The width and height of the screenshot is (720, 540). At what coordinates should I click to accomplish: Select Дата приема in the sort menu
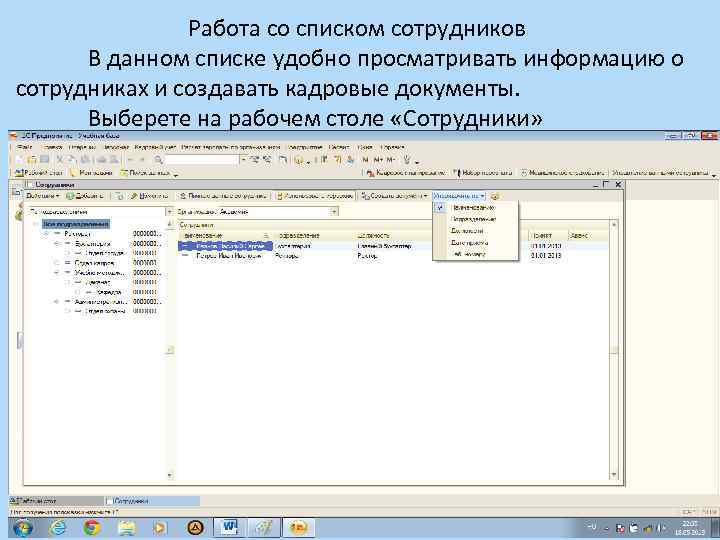click(475, 242)
